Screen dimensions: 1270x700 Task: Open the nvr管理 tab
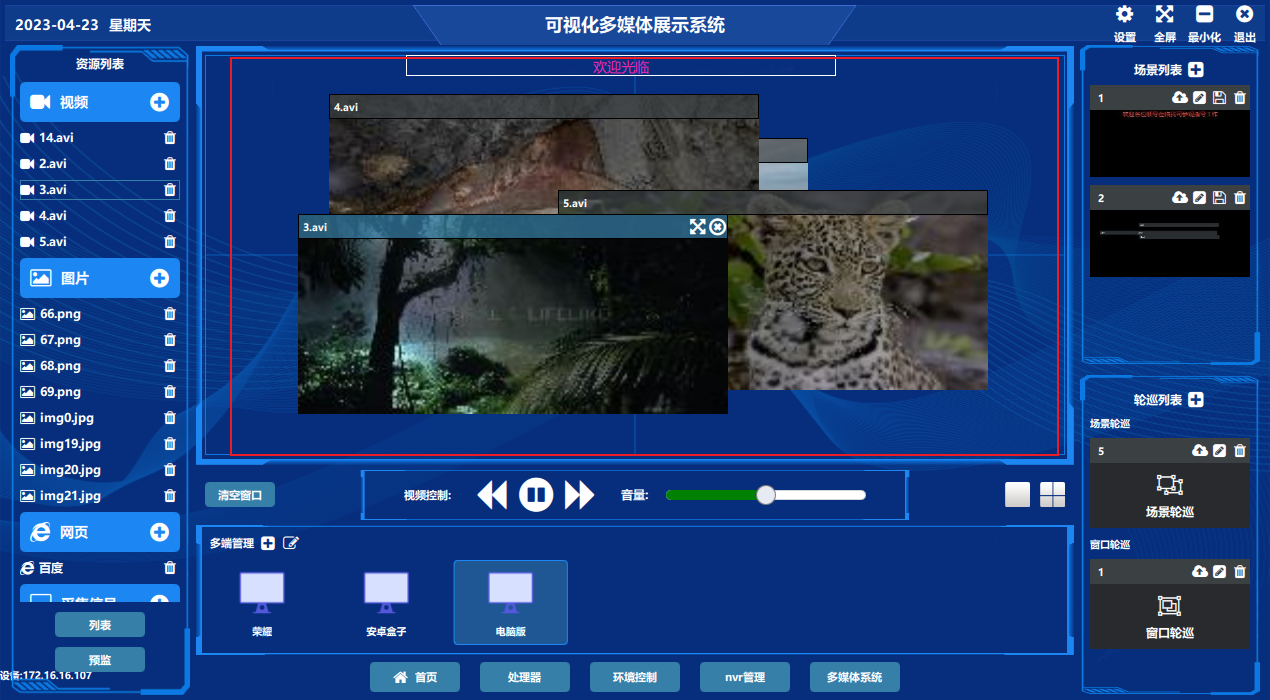point(745,677)
